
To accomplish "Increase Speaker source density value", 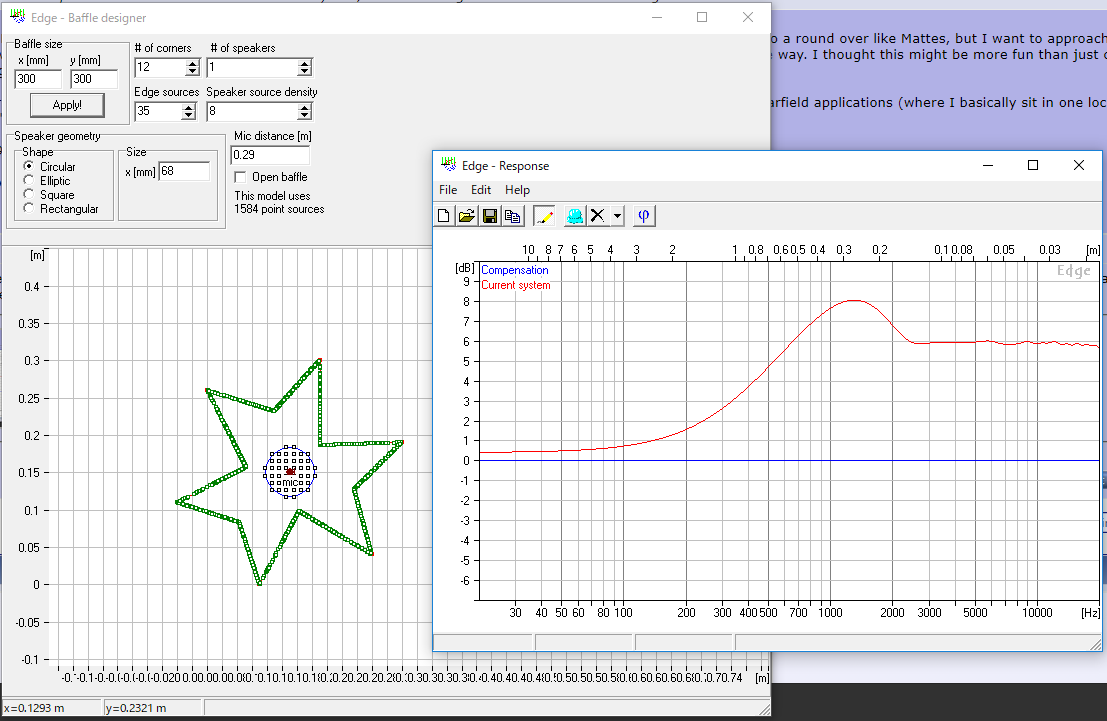I will [304, 107].
